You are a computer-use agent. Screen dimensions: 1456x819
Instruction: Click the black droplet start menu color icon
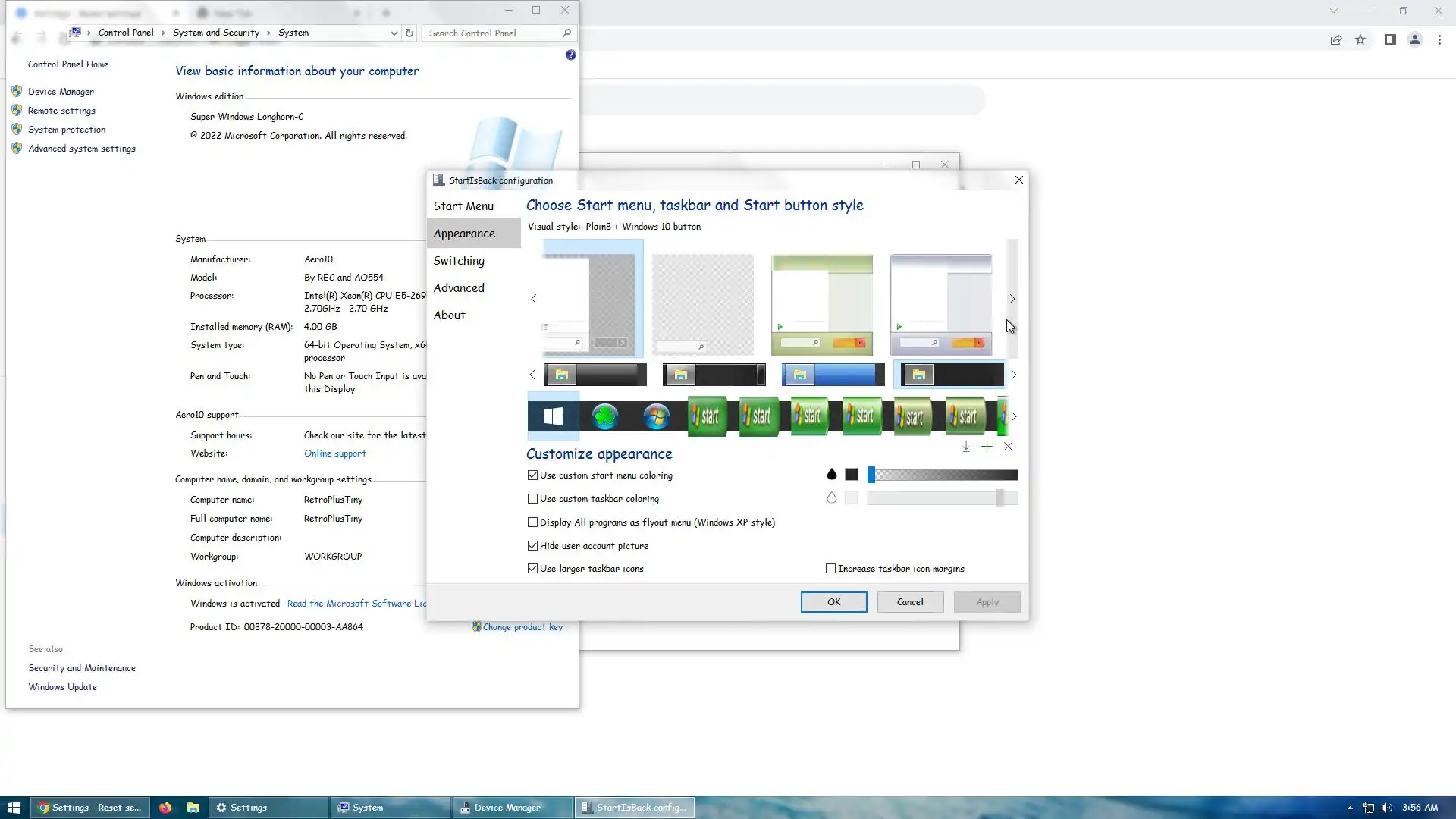coord(832,475)
